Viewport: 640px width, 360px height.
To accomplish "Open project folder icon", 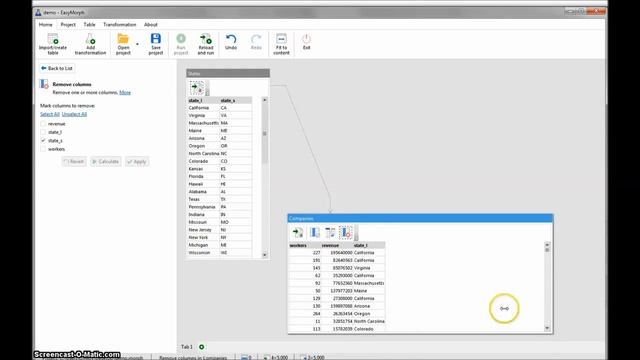I will tap(123, 39).
